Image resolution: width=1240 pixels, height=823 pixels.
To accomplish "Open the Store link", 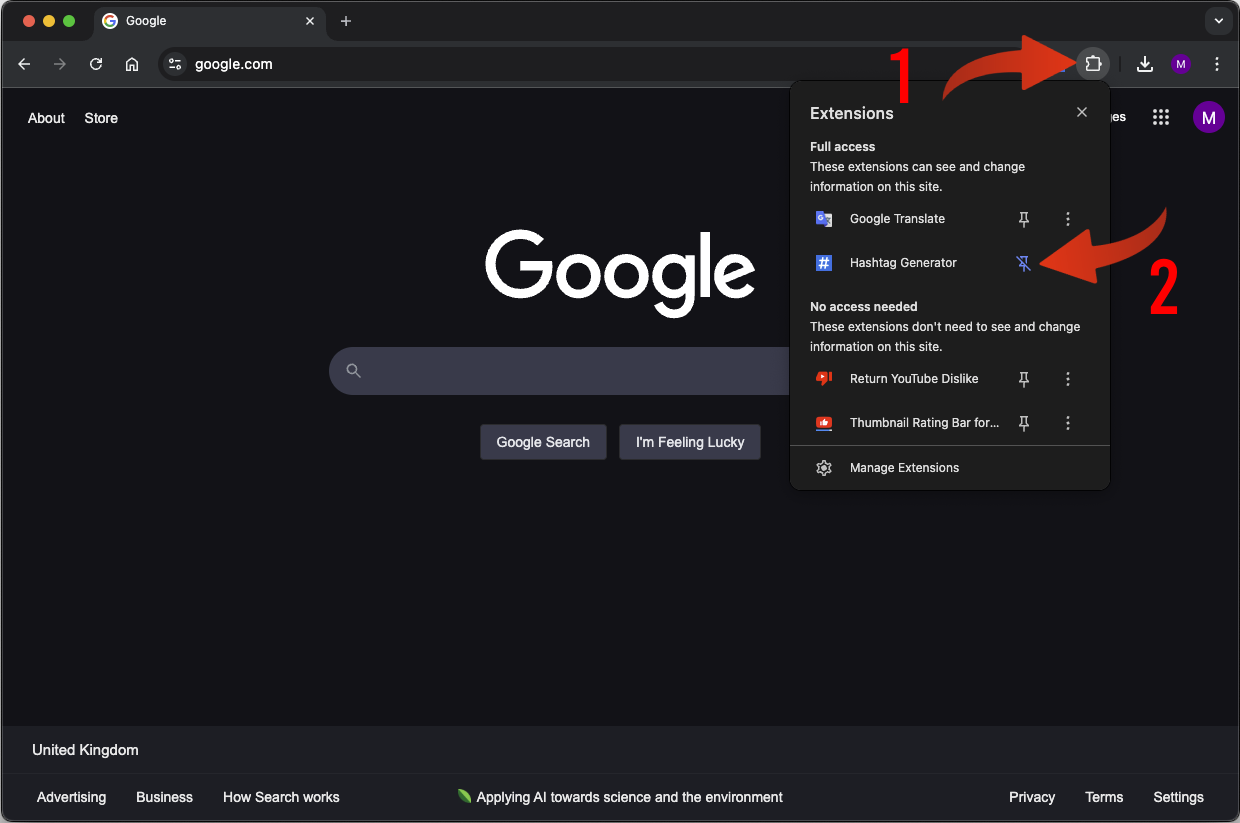I will point(101,118).
